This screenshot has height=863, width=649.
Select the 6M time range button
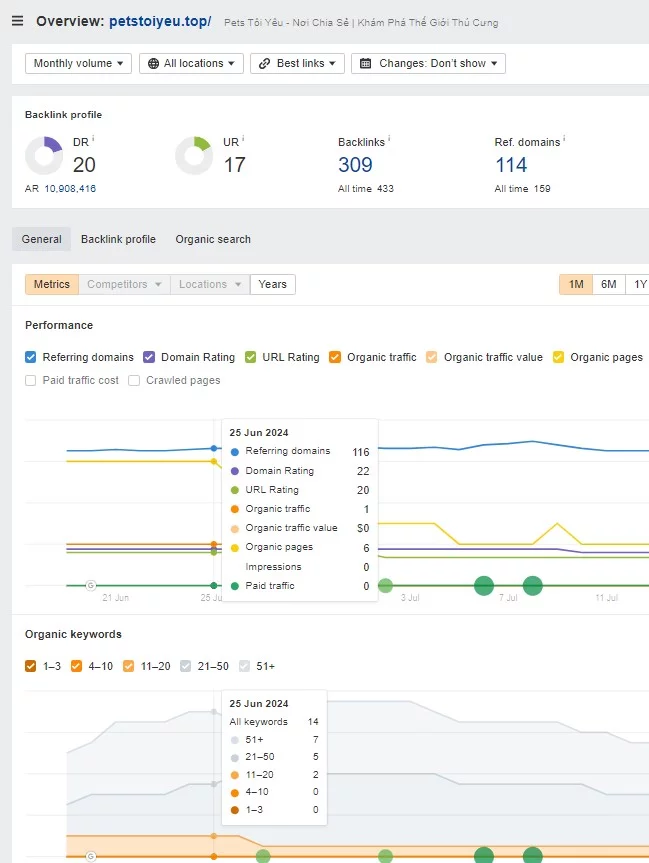[609, 285]
